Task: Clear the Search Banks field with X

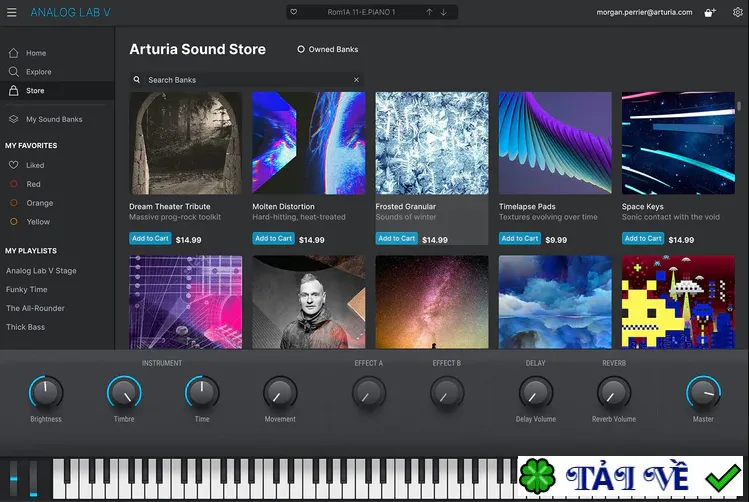Action: (x=356, y=80)
